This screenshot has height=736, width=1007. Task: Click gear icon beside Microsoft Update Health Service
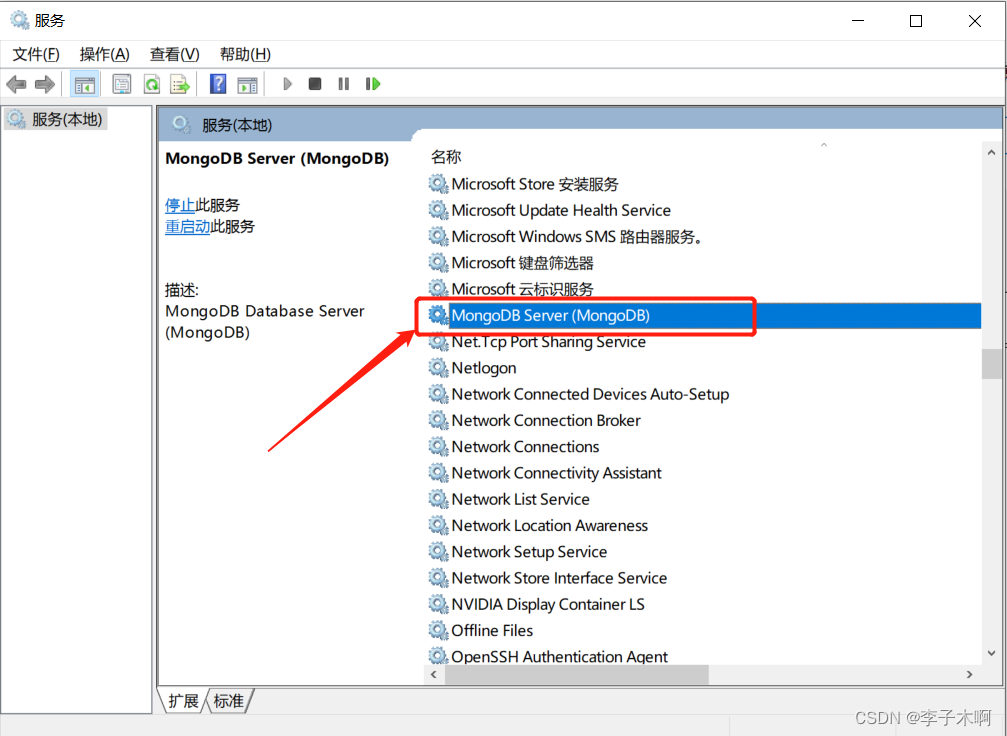[439, 210]
